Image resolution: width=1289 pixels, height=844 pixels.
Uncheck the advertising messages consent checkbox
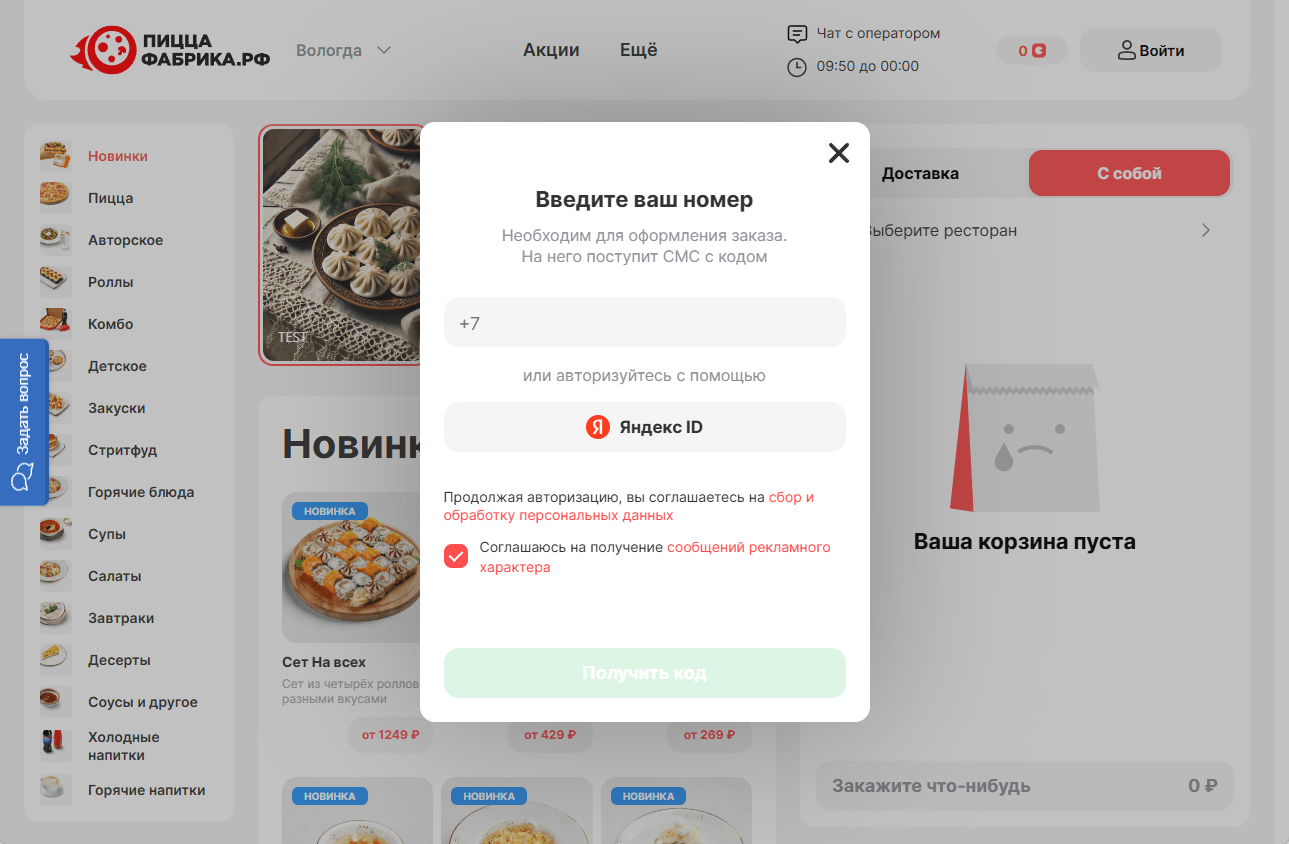click(x=456, y=556)
